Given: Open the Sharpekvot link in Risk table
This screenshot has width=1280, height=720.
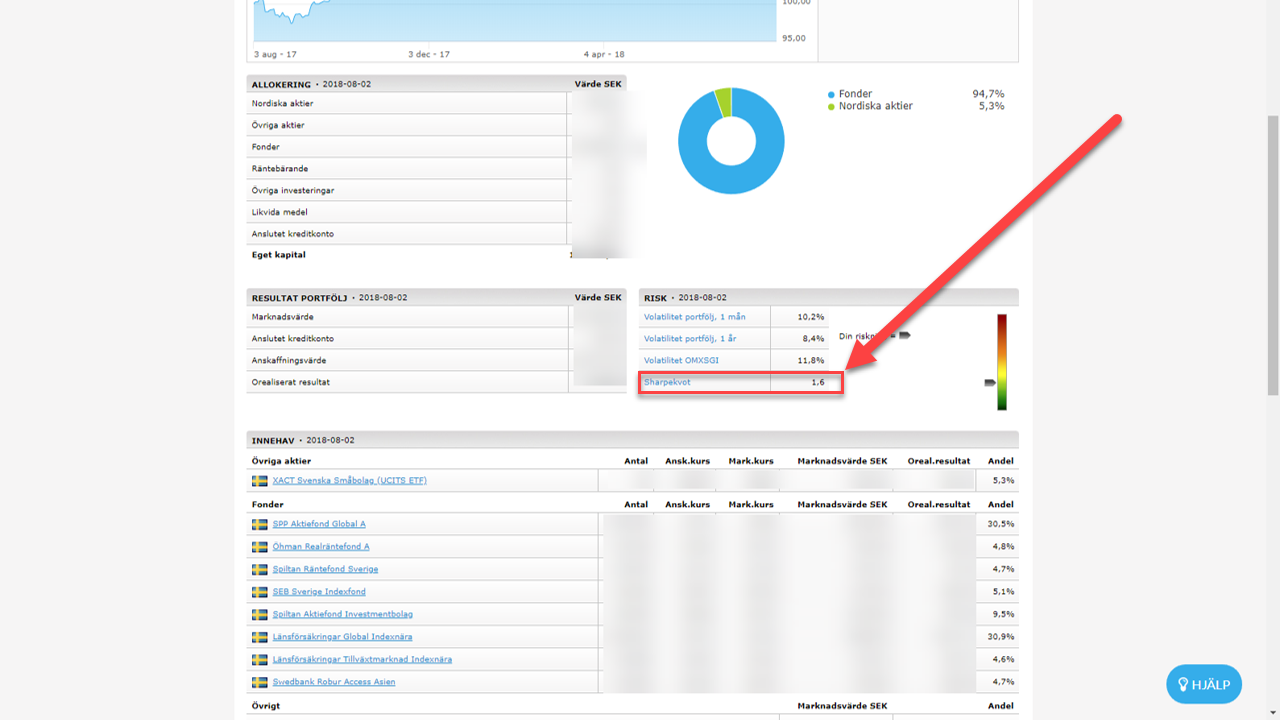Looking at the screenshot, I should [667, 382].
